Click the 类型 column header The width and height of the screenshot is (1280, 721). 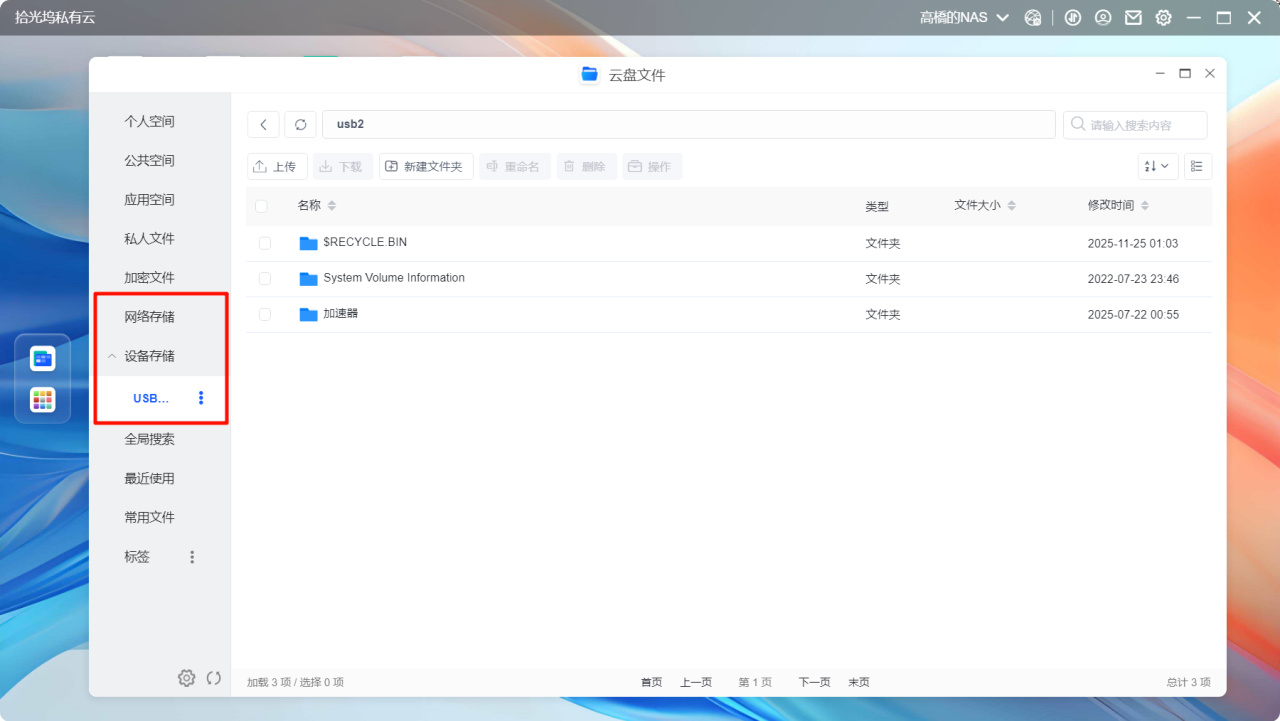tap(877, 206)
